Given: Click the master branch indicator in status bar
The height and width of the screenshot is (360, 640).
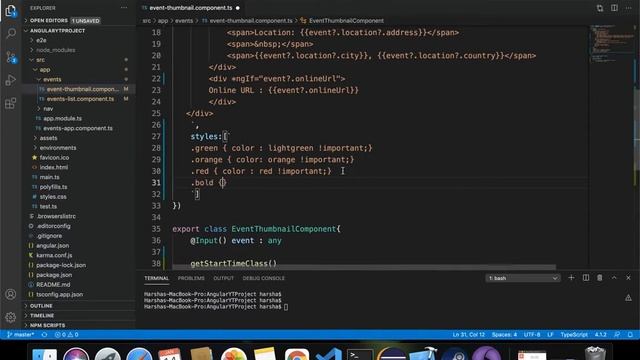Looking at the screenshot, I should tap(20, 335).
